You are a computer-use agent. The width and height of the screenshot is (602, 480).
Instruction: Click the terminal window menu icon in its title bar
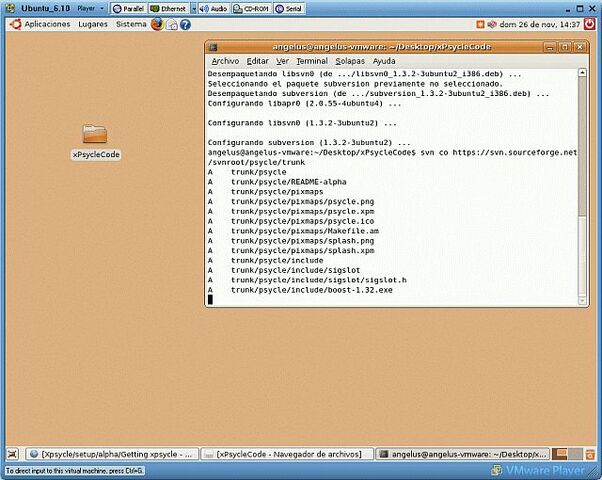213,47
